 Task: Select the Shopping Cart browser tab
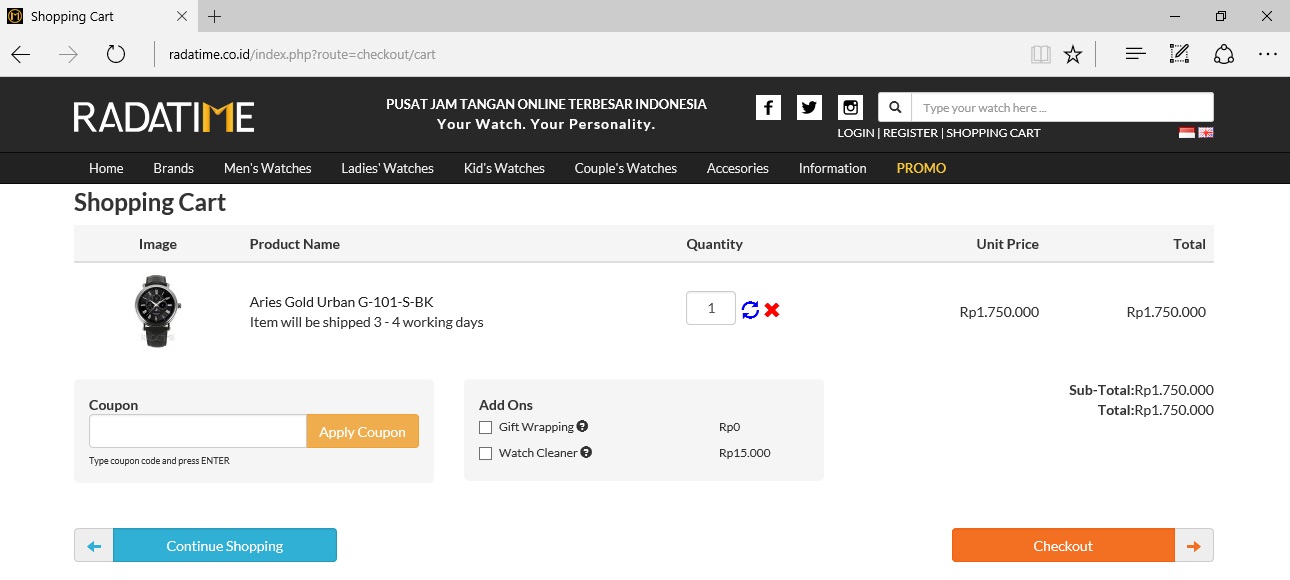pos(98,16)
